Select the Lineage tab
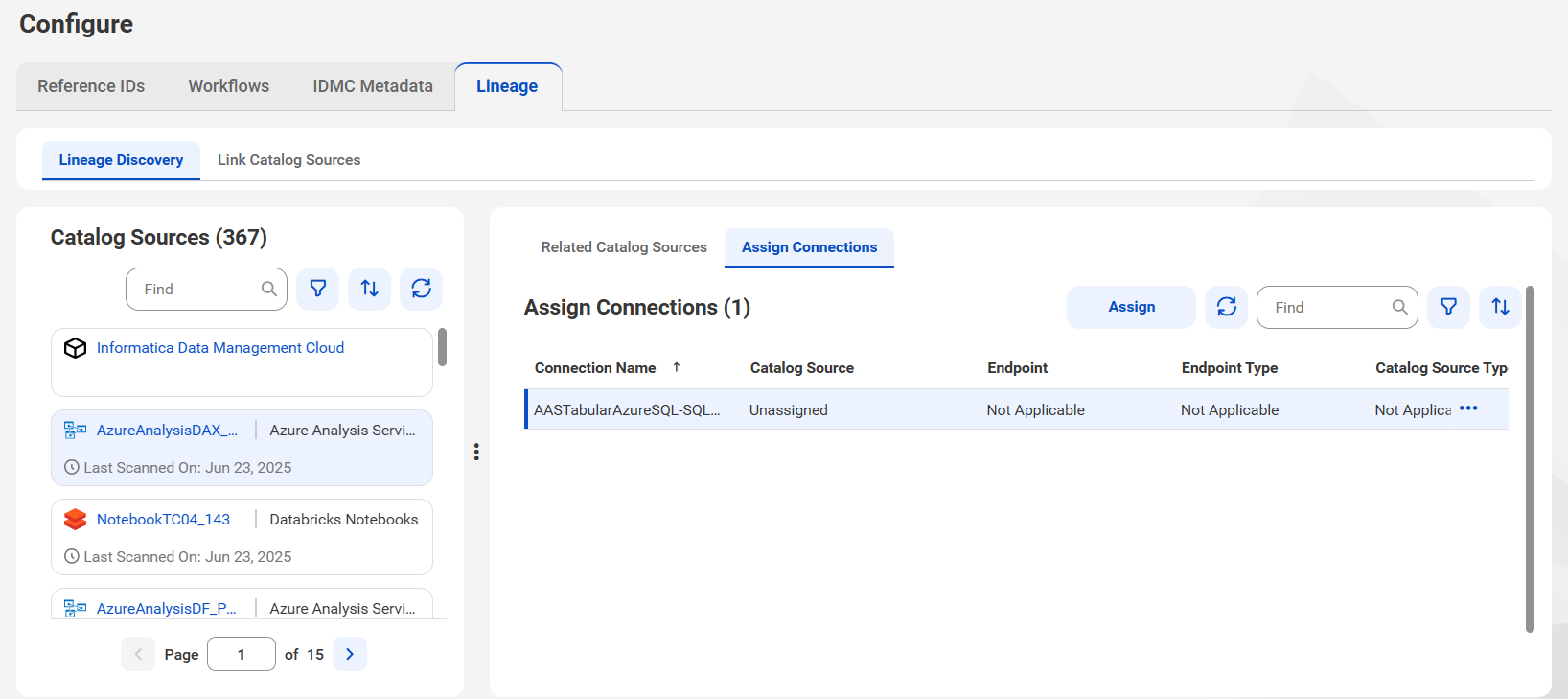This screenshot has width=1568, height=699. click(x=507, y=86)
